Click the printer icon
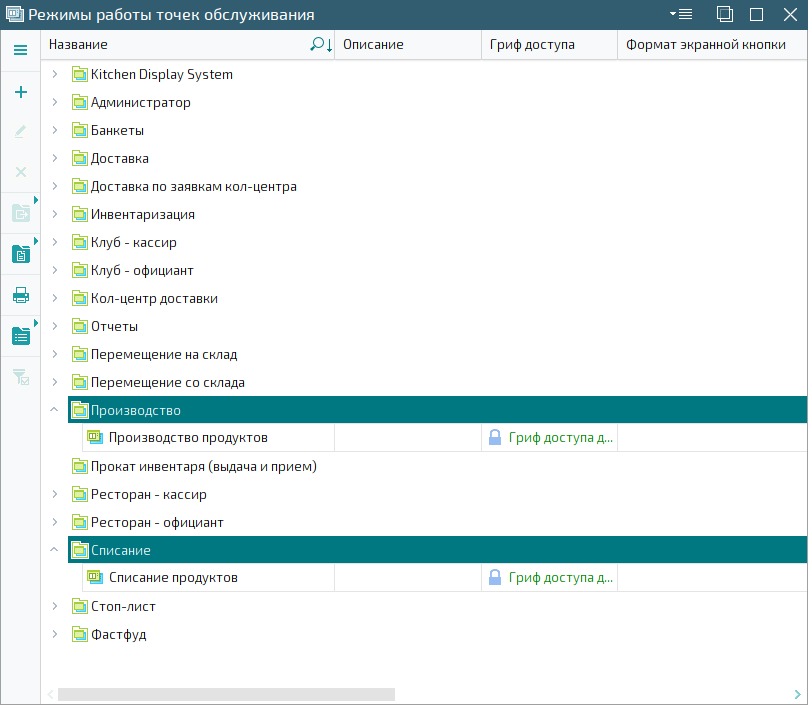This screenshot has width=808, height=705. (x=21, y=295)
